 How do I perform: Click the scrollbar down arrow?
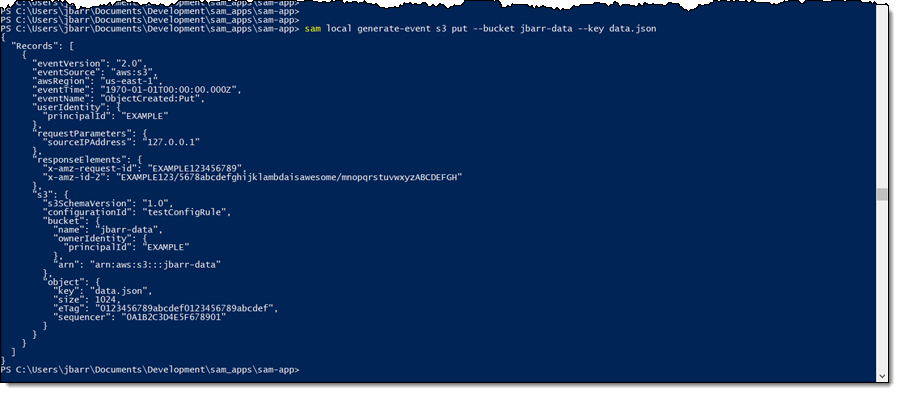(x=882, y=376)
